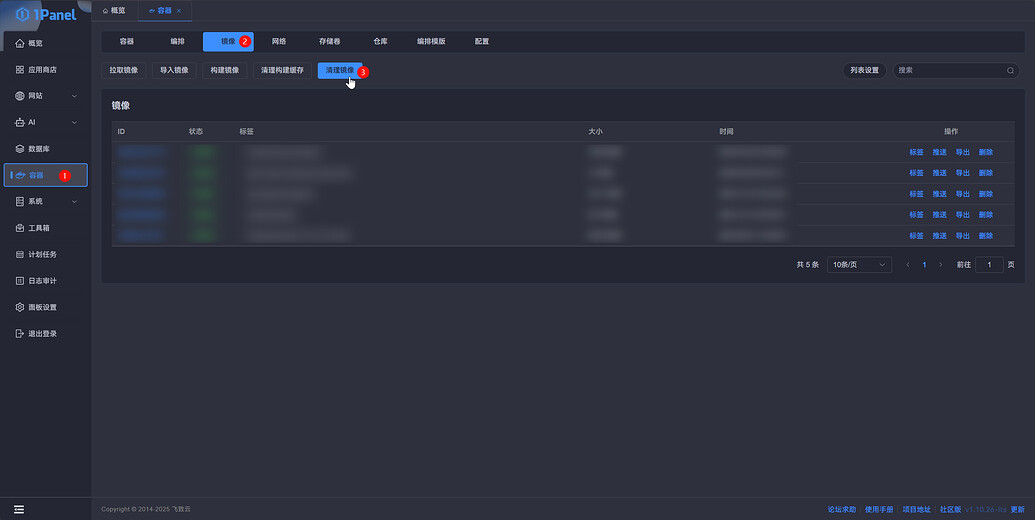Open 数据库 database sidebar item
This screenshot has height=520, width=1035.
[46, 148]
